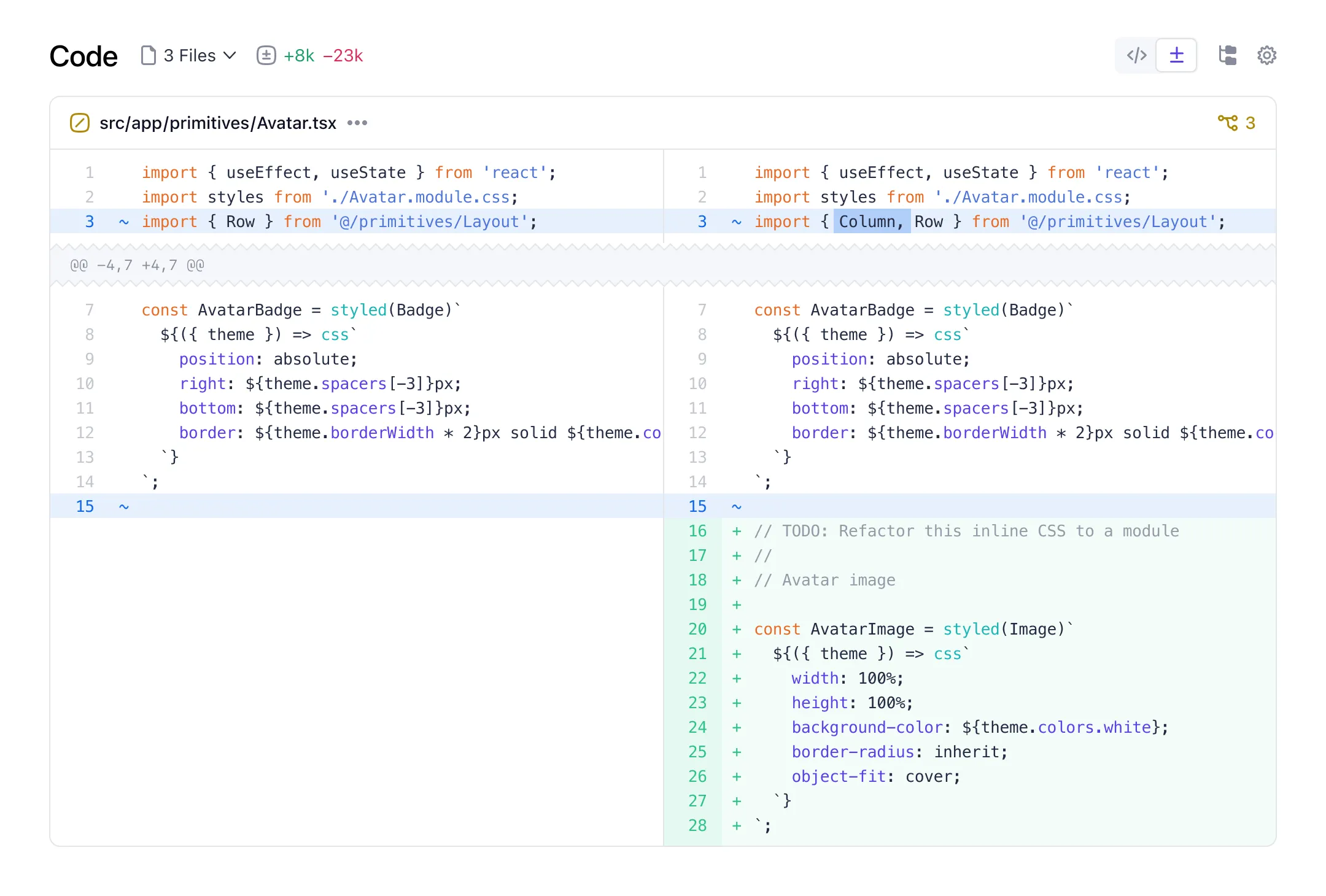Click the file document icon beside 3 Files

(x=148, y=55)
